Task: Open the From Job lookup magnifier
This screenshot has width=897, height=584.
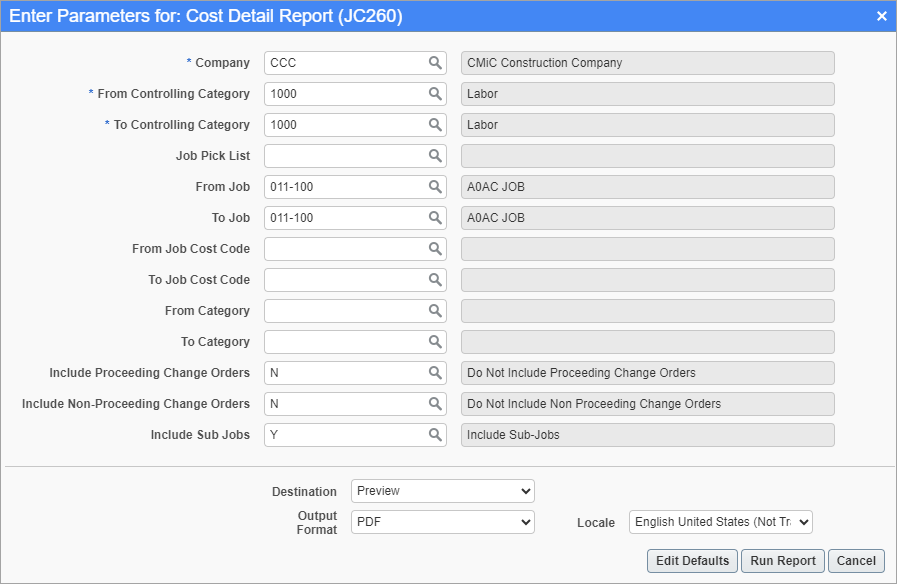Action: pos(435,186)
